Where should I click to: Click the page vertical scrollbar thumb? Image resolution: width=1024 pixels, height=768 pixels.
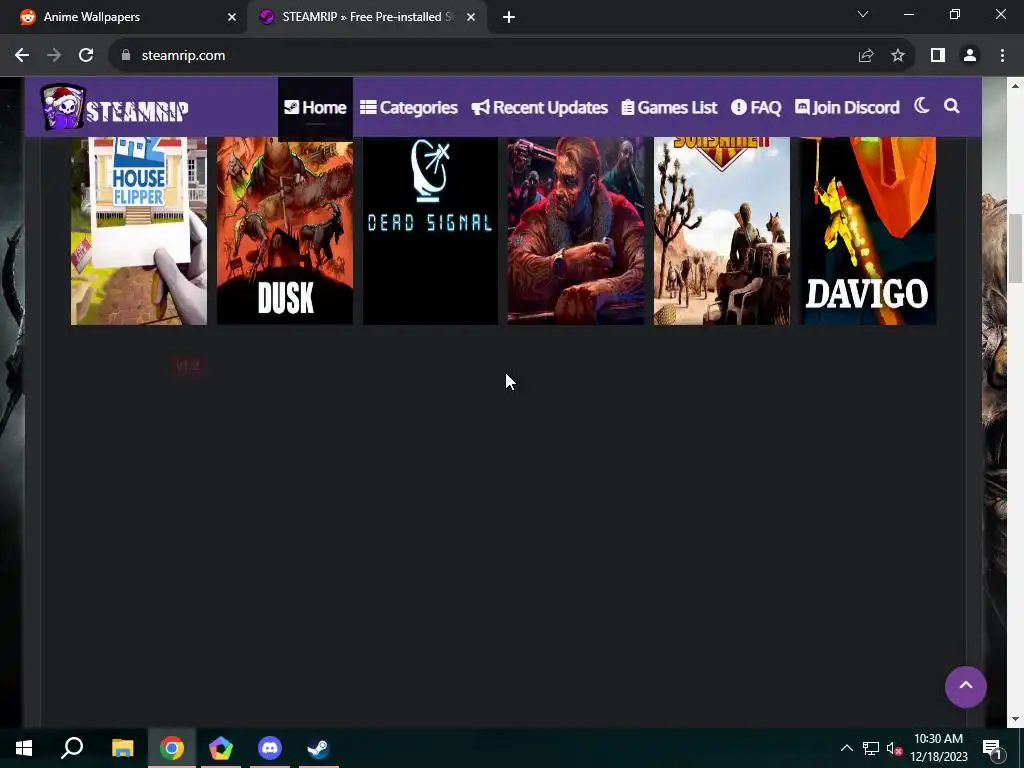click(1015, 249)
